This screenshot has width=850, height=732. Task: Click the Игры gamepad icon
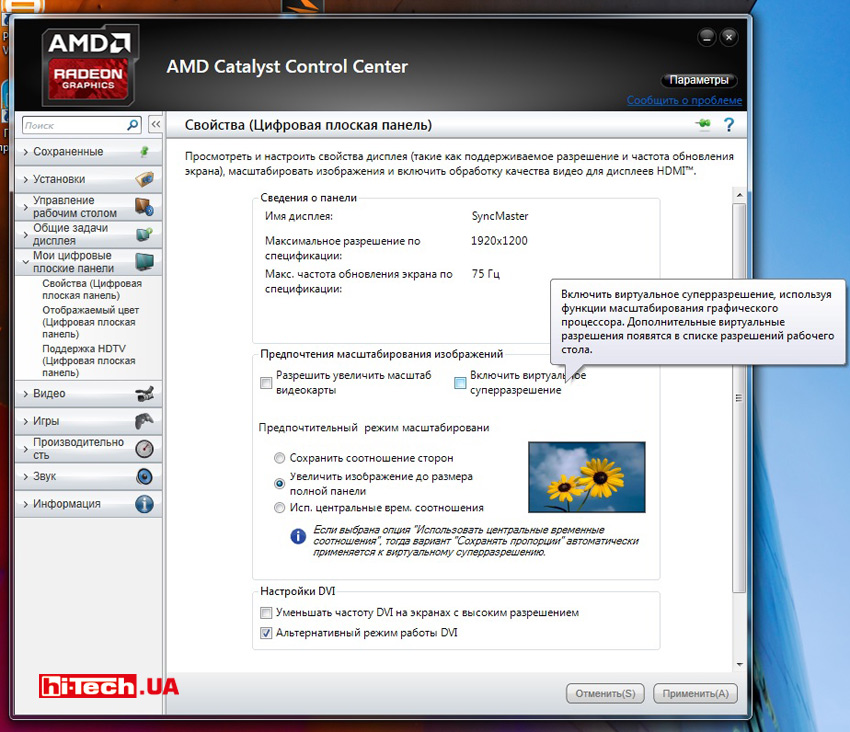pyautogui.click(x=144, y=421)
